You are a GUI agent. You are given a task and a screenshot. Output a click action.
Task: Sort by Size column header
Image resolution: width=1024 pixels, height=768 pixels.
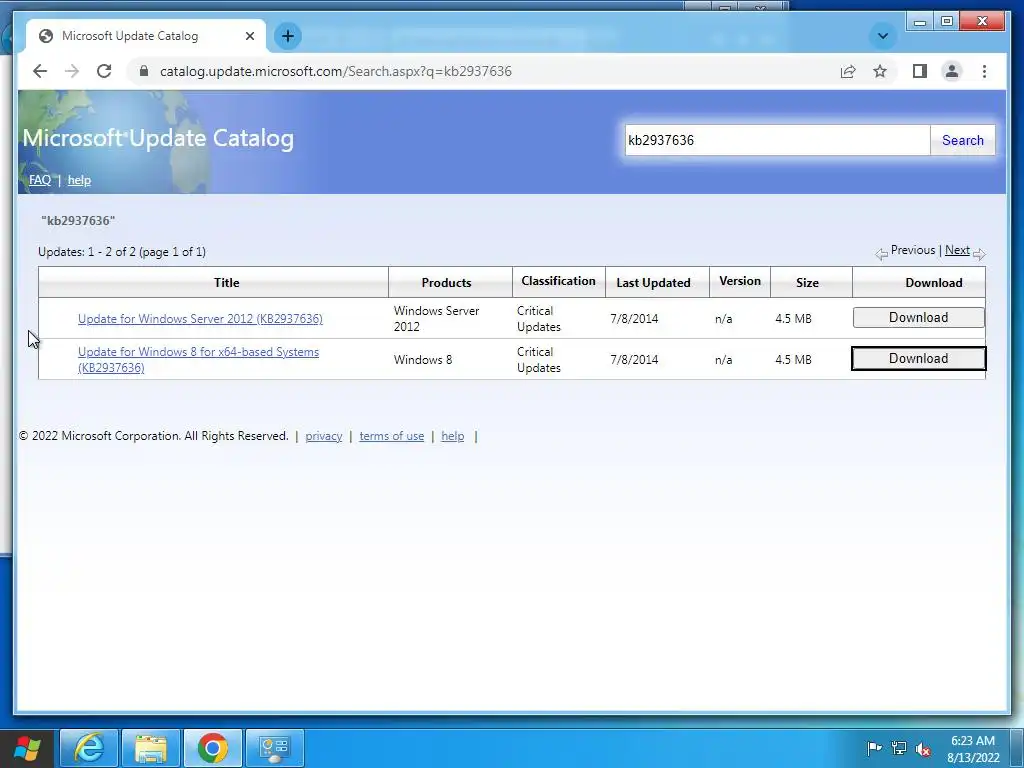[x=807, y=283]
